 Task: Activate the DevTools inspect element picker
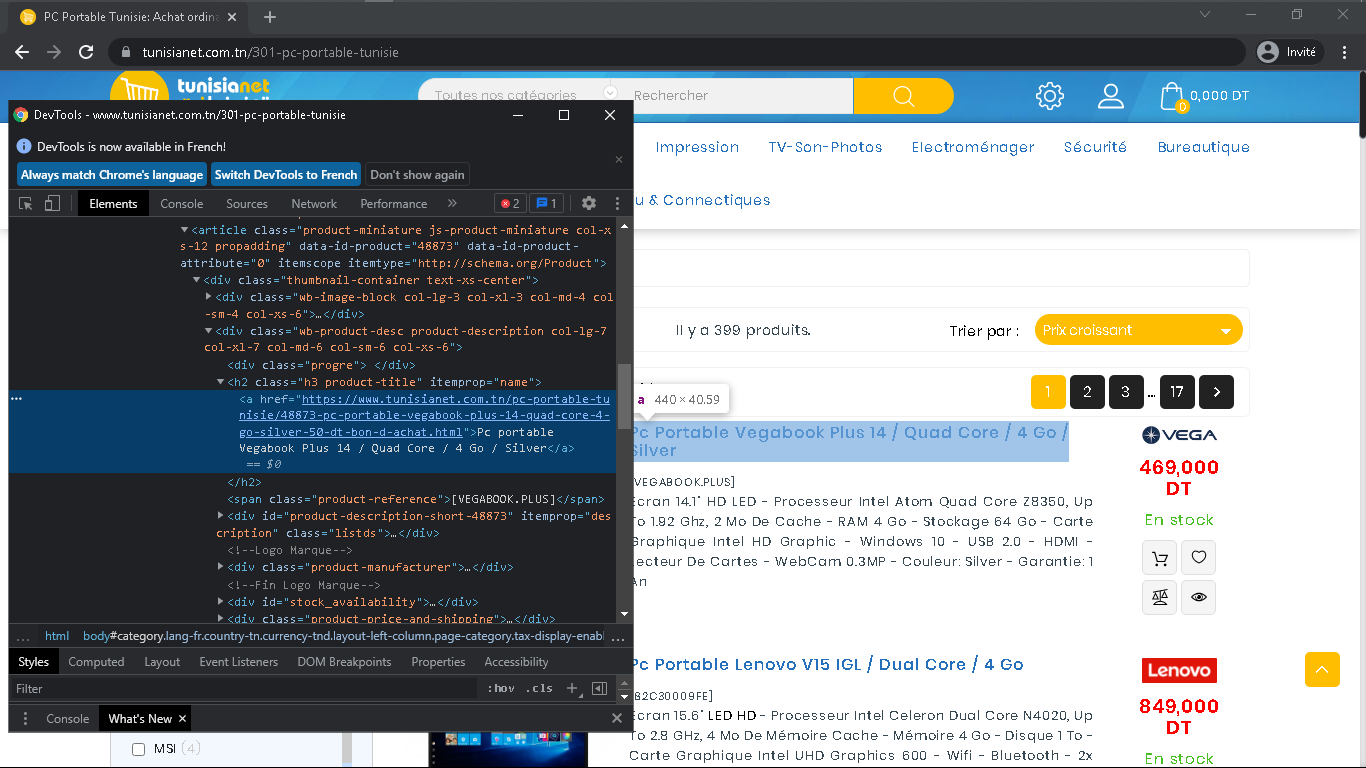click(26, 203)
